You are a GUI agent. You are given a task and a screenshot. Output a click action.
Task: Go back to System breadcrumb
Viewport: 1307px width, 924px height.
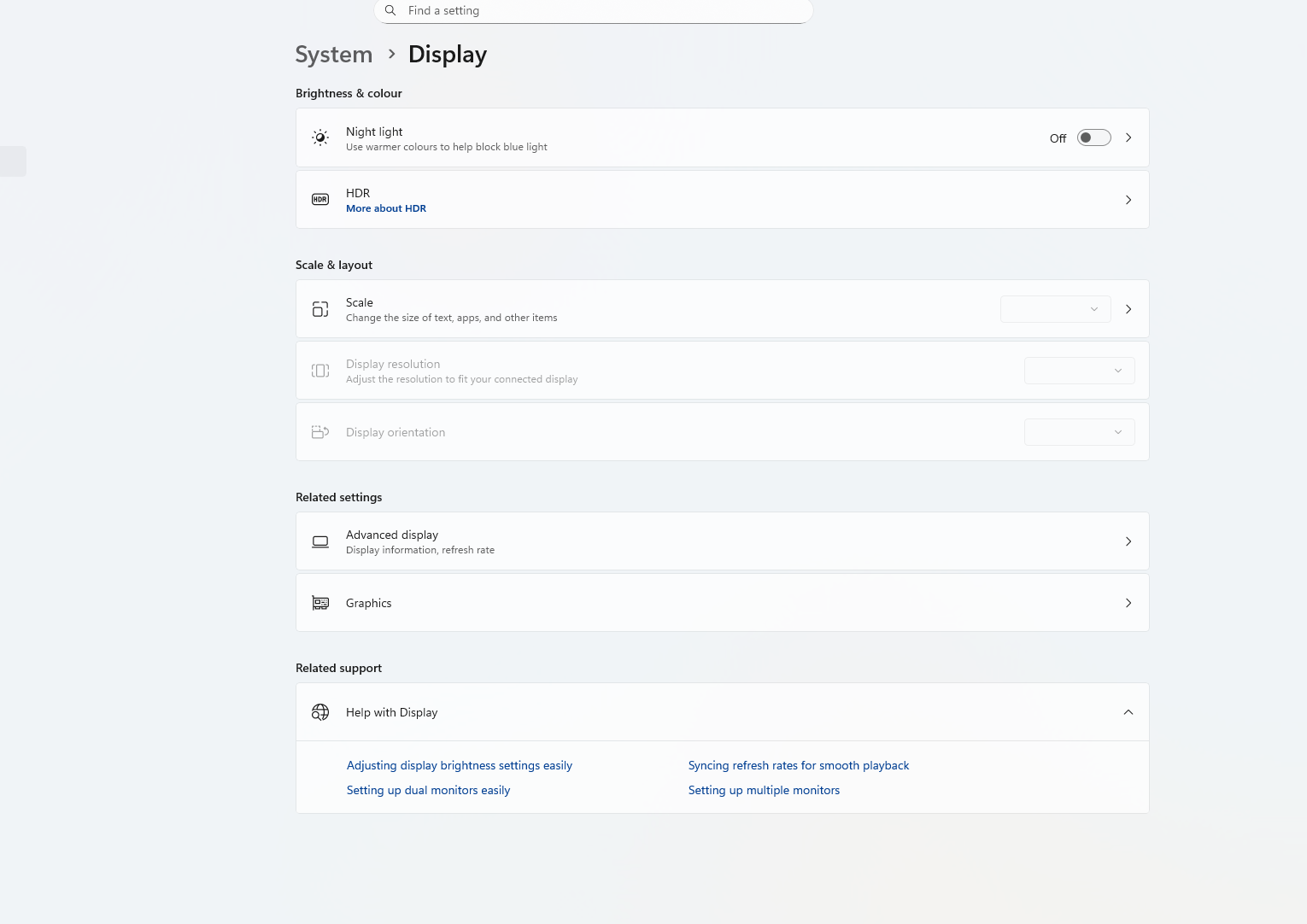tap(334, 55)
